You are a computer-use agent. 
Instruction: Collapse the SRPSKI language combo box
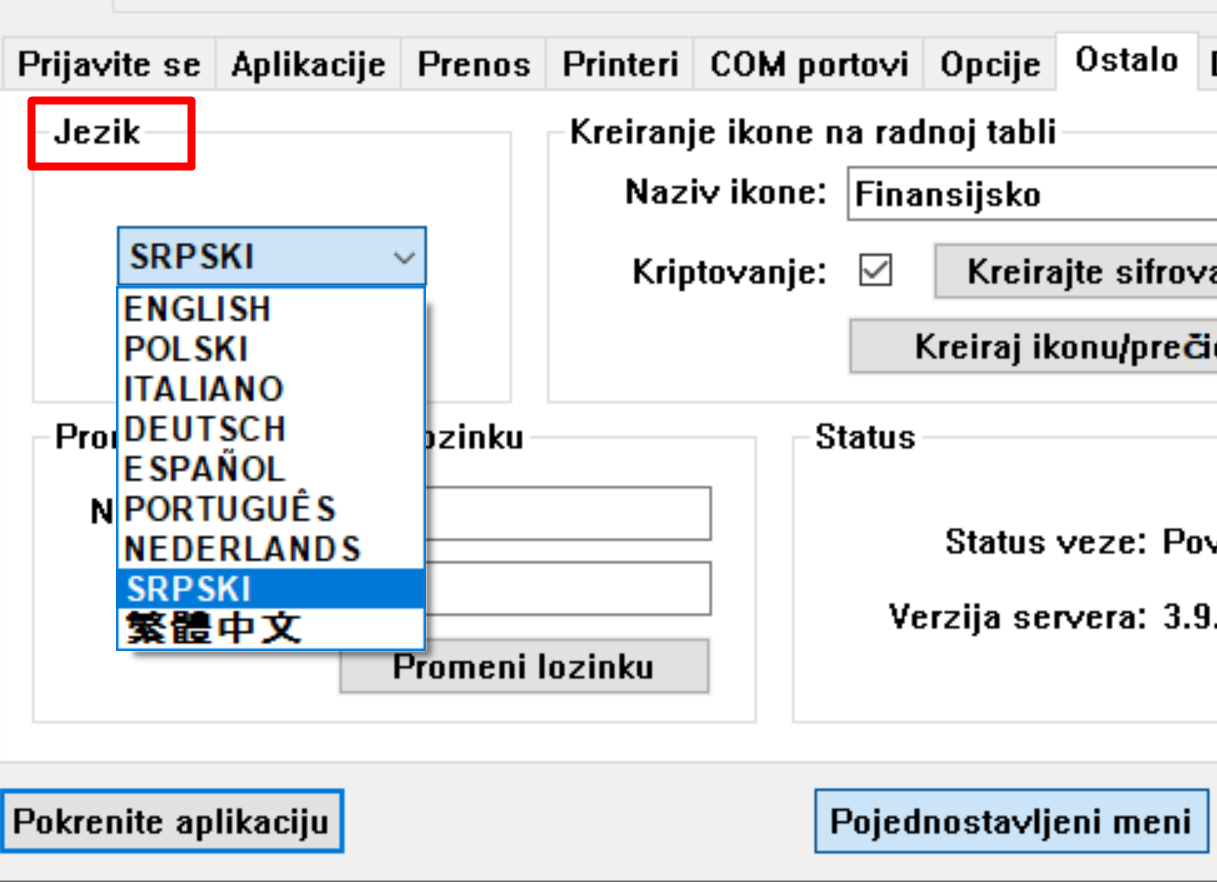403,257
